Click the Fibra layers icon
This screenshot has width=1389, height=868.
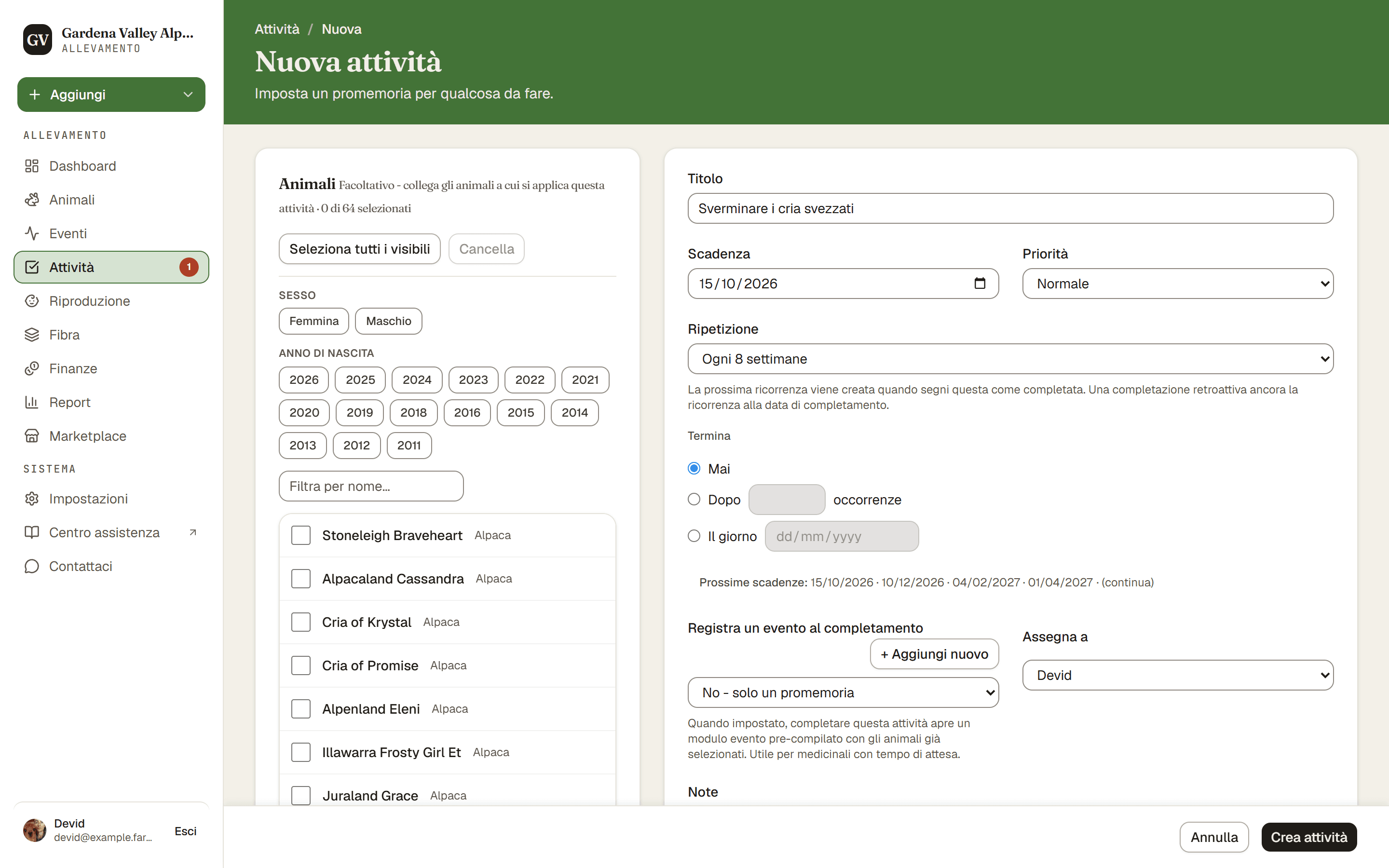click(31, 335)
